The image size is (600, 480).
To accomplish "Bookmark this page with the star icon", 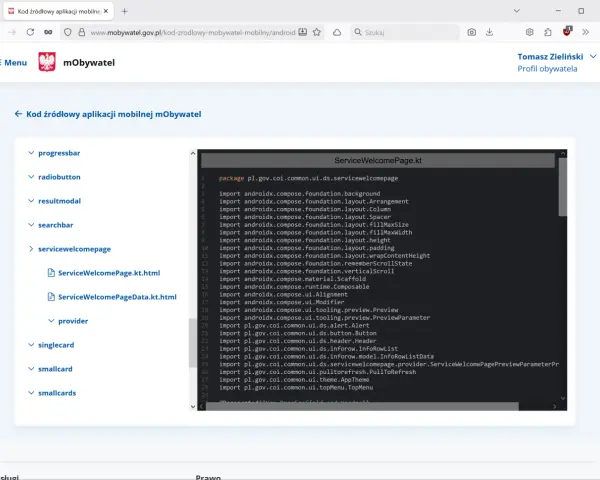I will coord(316,32).
